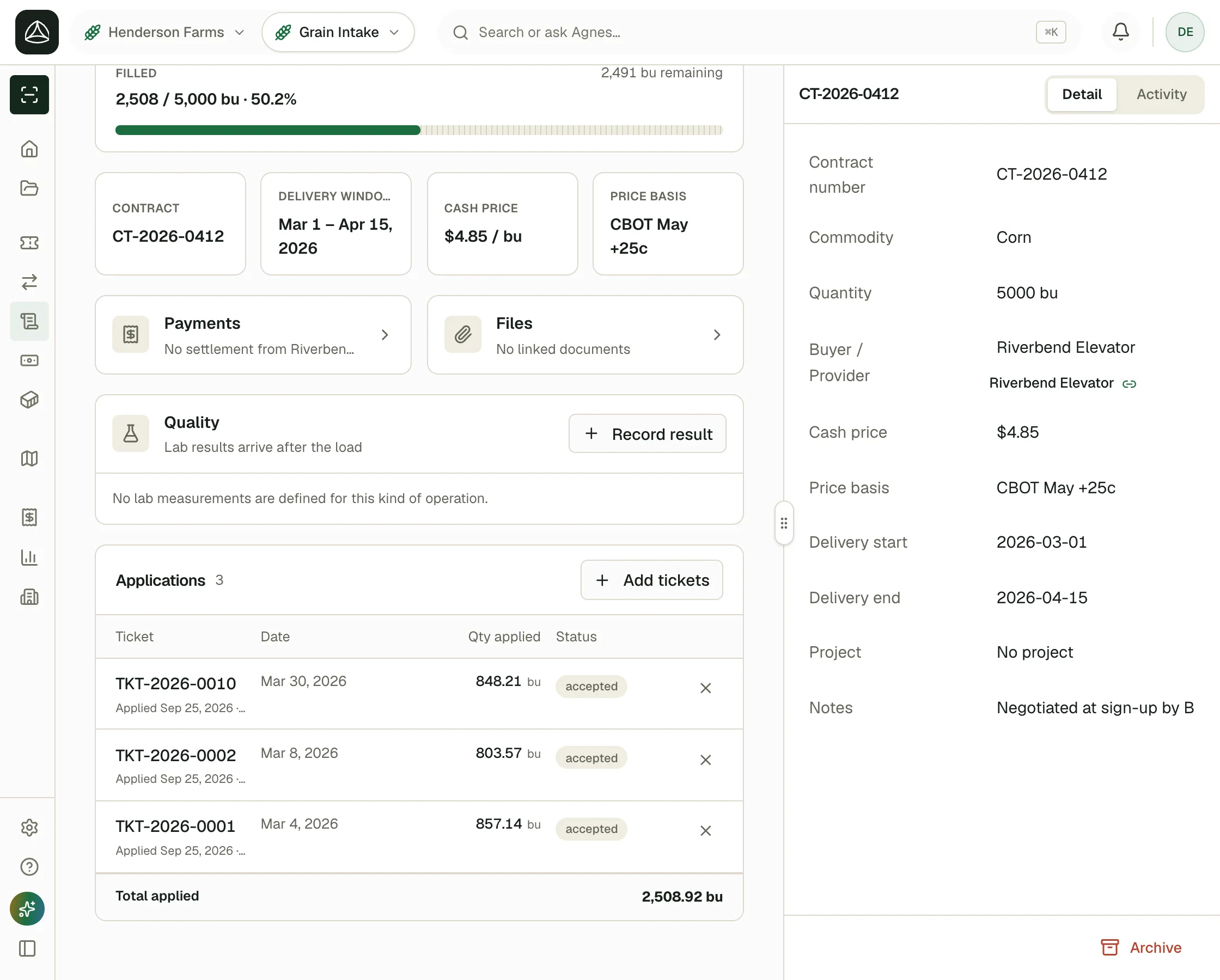Open the notifications bell

click(1120, 32)
